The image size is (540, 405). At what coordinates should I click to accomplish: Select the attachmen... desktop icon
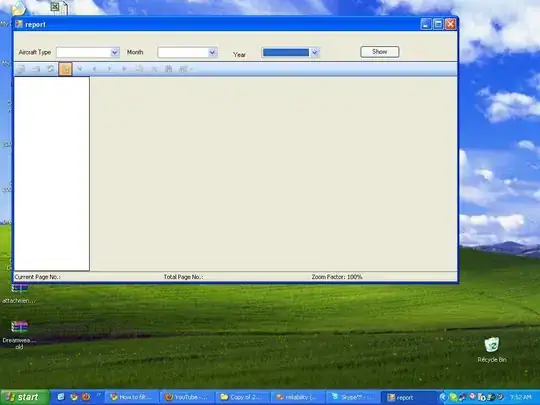(19, 293)
